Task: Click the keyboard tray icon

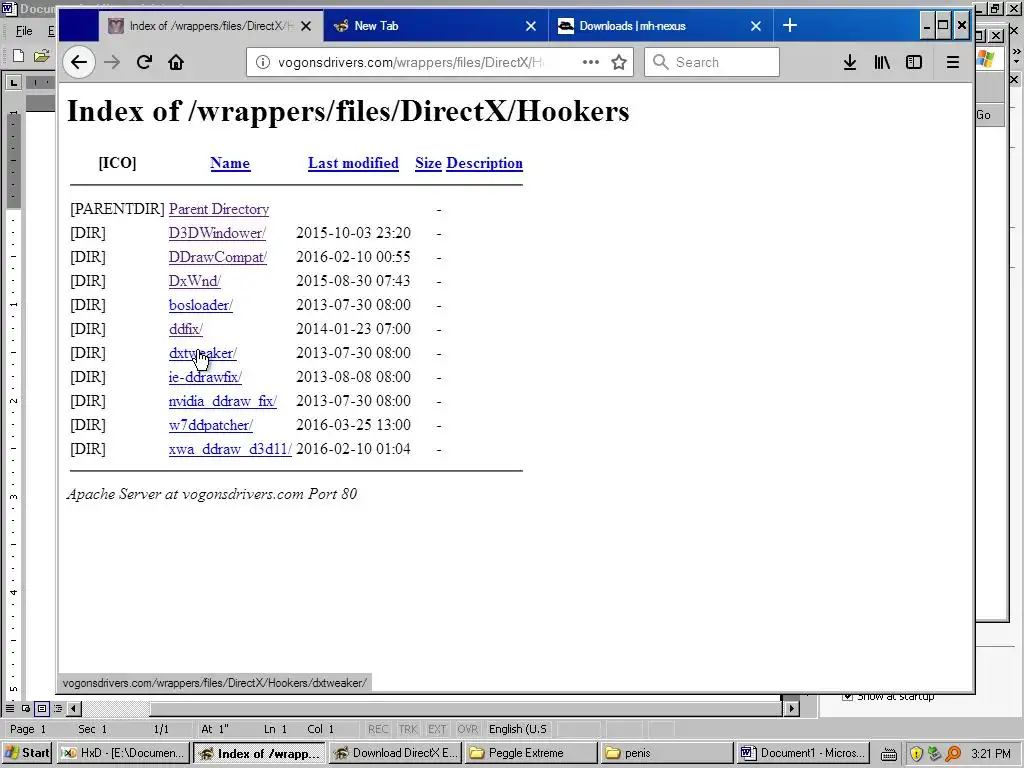Action: point(888,754)
